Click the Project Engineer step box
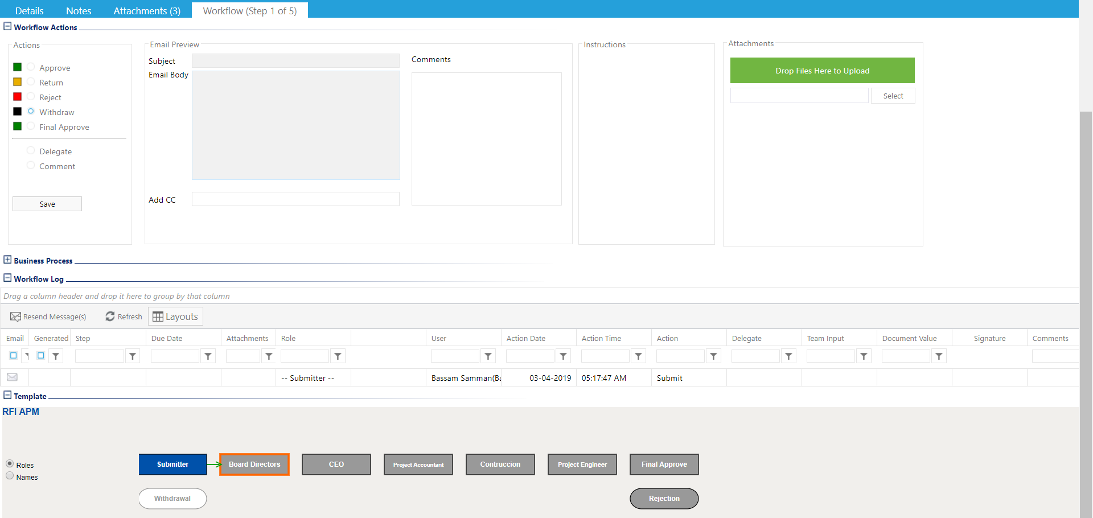This screenshot has height=518, width=1093. tap(582, 464)
